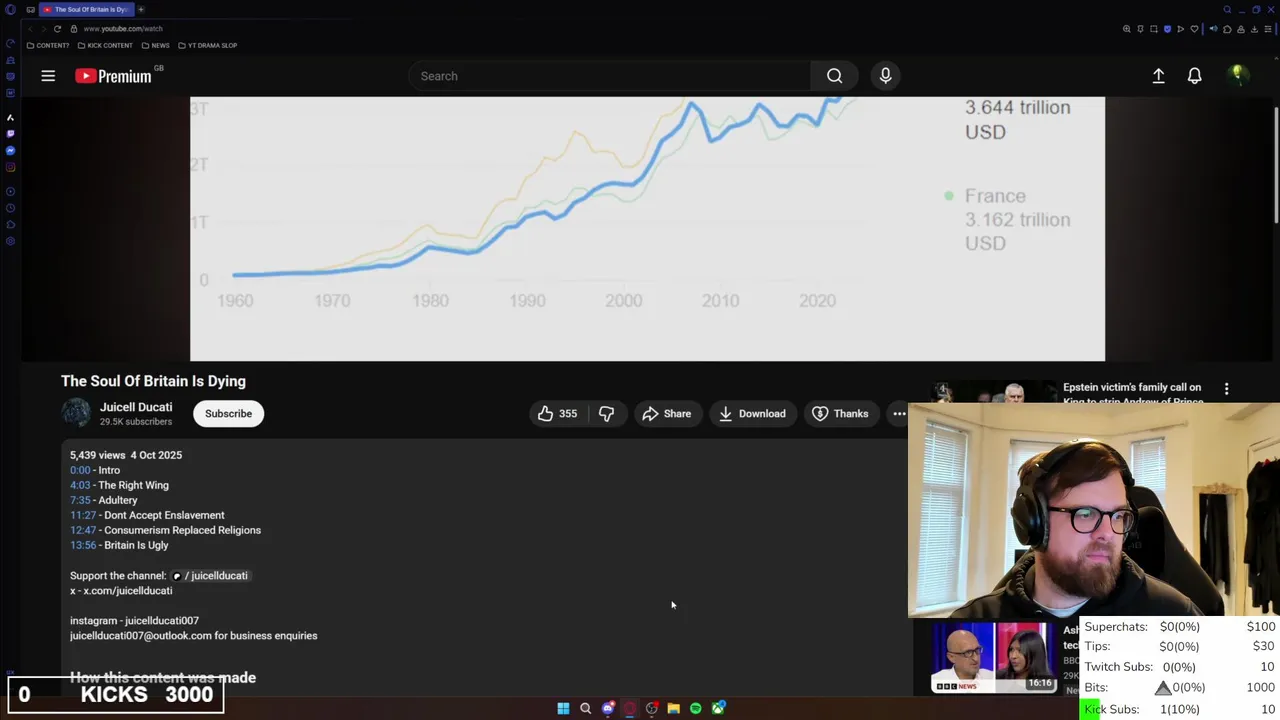Open the browser downloads icon
Screen dimensions: 1280x720
click(1254, 29)
